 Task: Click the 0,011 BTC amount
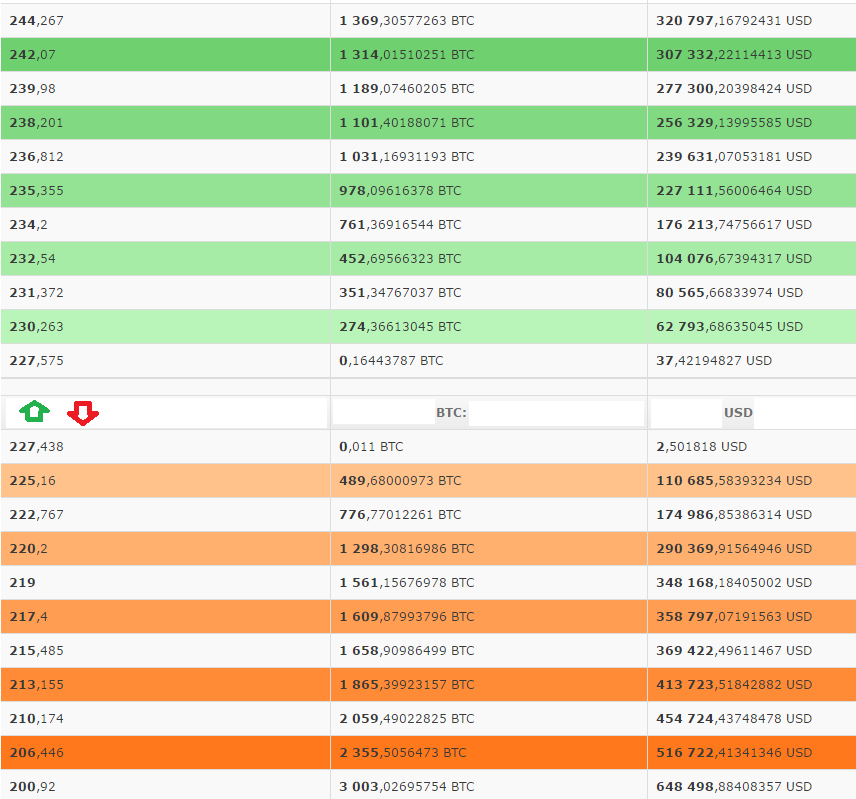(x=371, y=446)
